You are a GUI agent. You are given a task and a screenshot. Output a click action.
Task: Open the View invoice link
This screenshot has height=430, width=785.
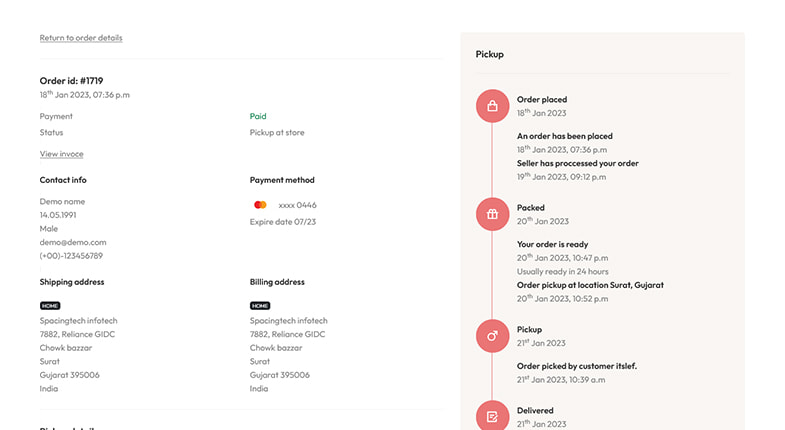pyautogui.click(x=62, y=154)
